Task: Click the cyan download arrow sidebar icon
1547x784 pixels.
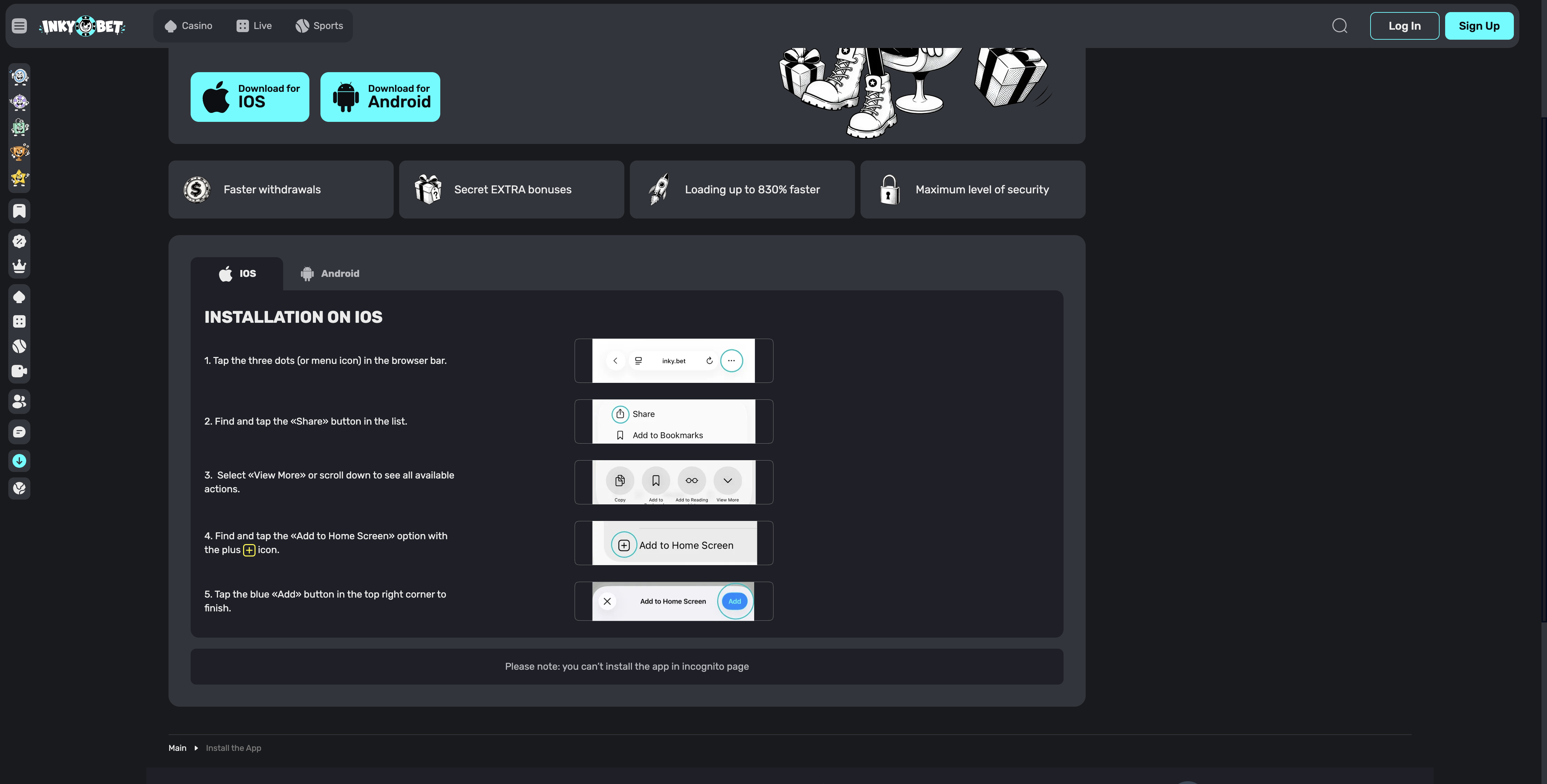Action: tap(19, 461)
